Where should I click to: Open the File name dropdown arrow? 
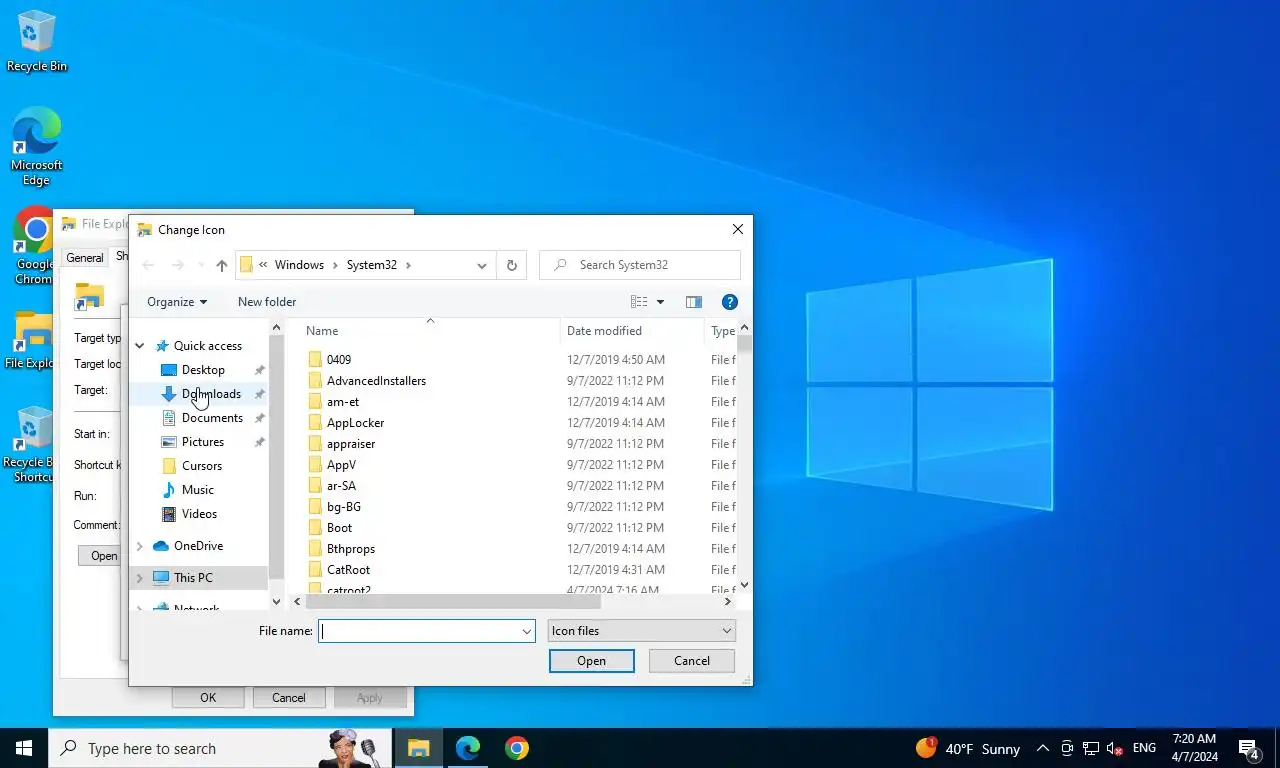click(527, 631)
